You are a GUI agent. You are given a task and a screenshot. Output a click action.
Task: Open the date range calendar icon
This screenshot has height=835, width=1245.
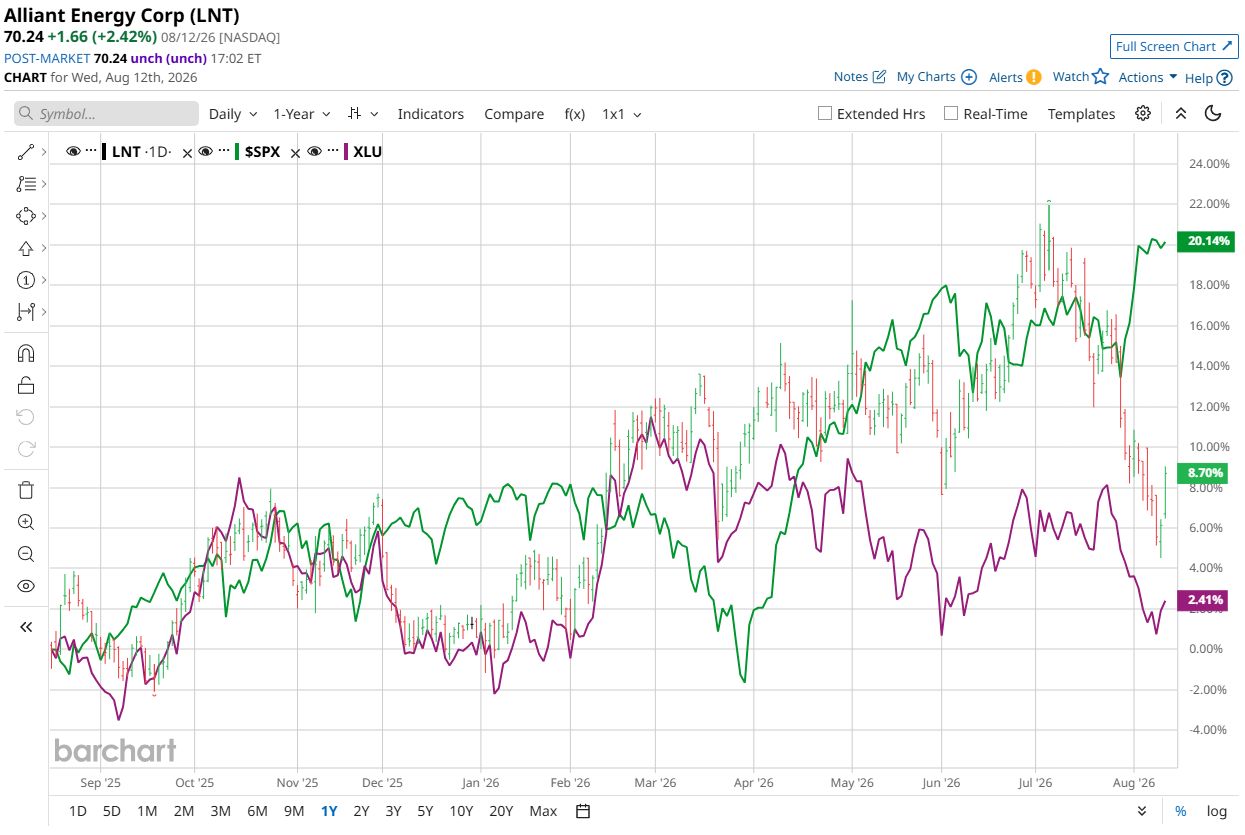pos(584,811)
